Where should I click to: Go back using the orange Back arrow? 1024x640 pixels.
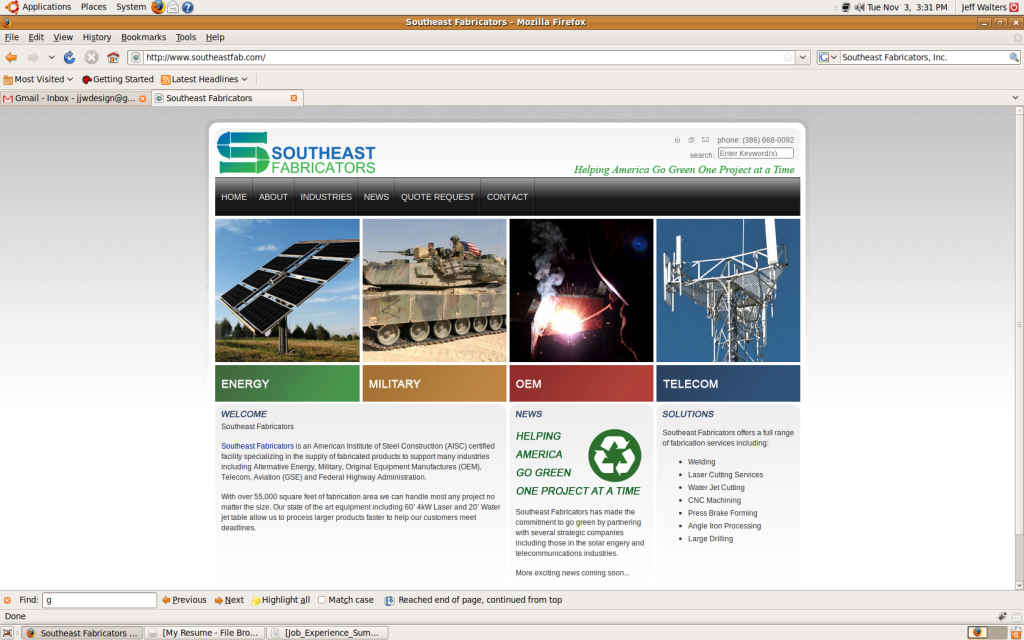click(x=11, y=57)
